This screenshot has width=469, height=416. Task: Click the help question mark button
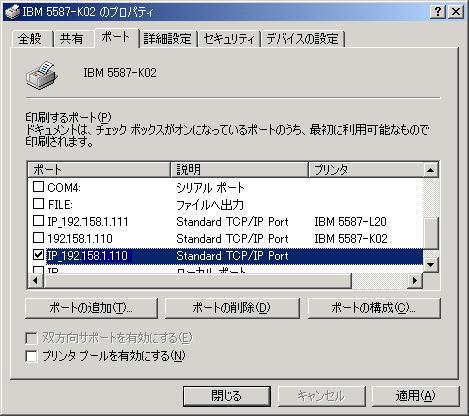coord(438,12)
